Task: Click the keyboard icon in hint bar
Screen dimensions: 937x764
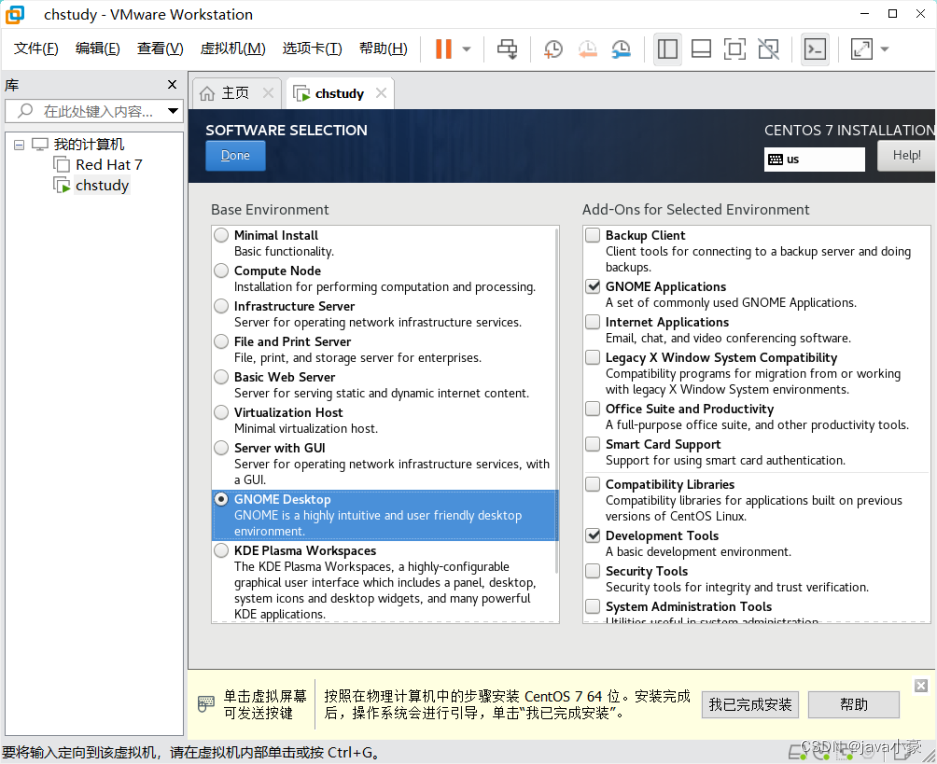Action: click(206, 704)
